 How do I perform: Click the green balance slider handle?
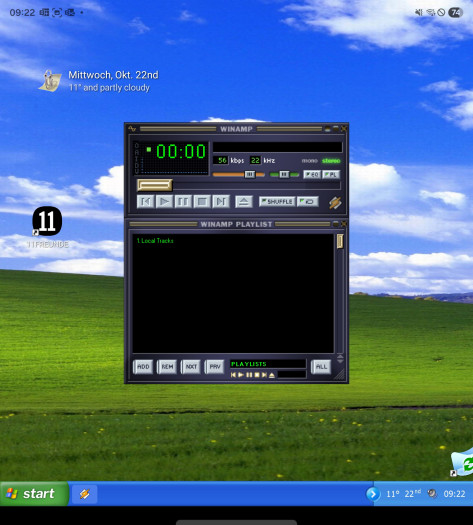284,174
